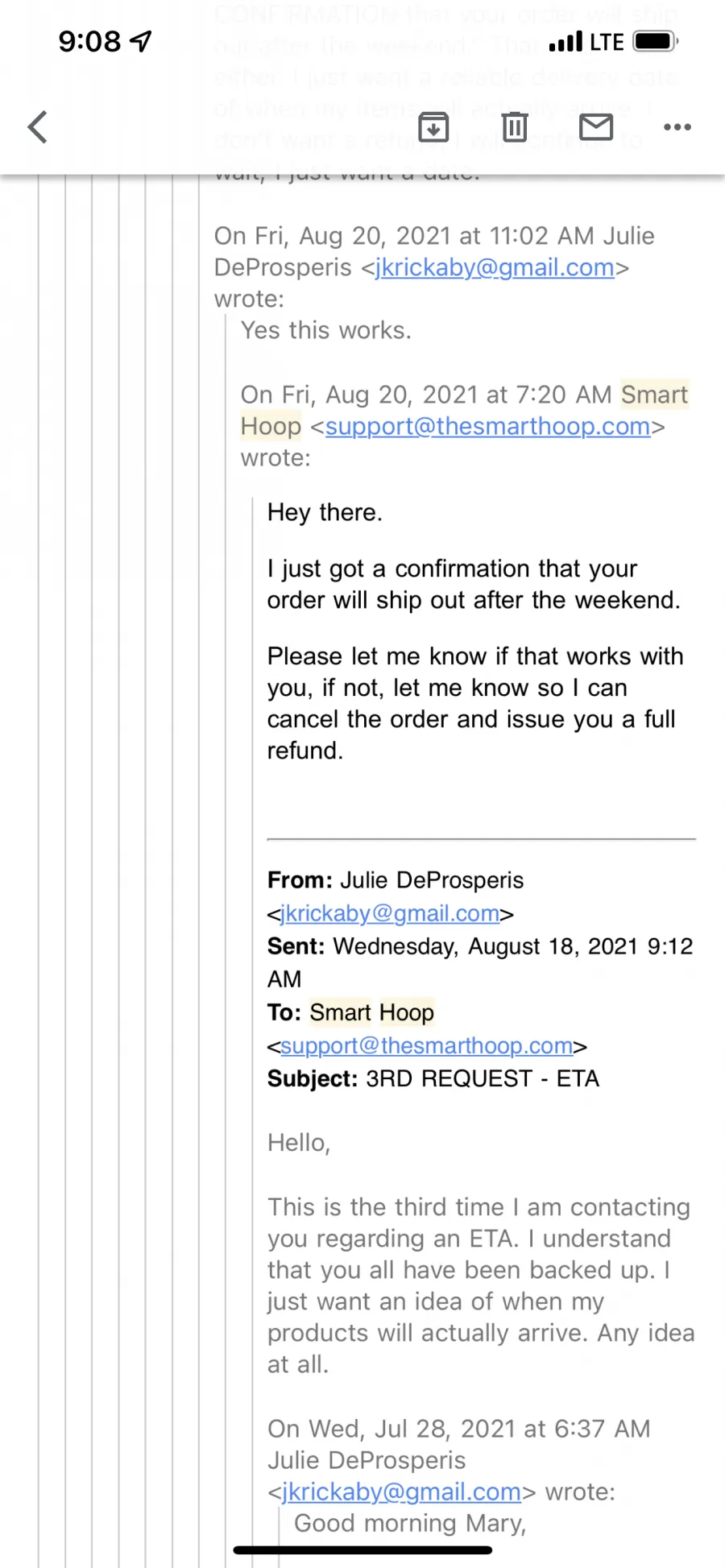This screenshot has width=725, height=1568.
Task: Tap the 'Good morning Mary,' quoted line
Action: 410,1523
